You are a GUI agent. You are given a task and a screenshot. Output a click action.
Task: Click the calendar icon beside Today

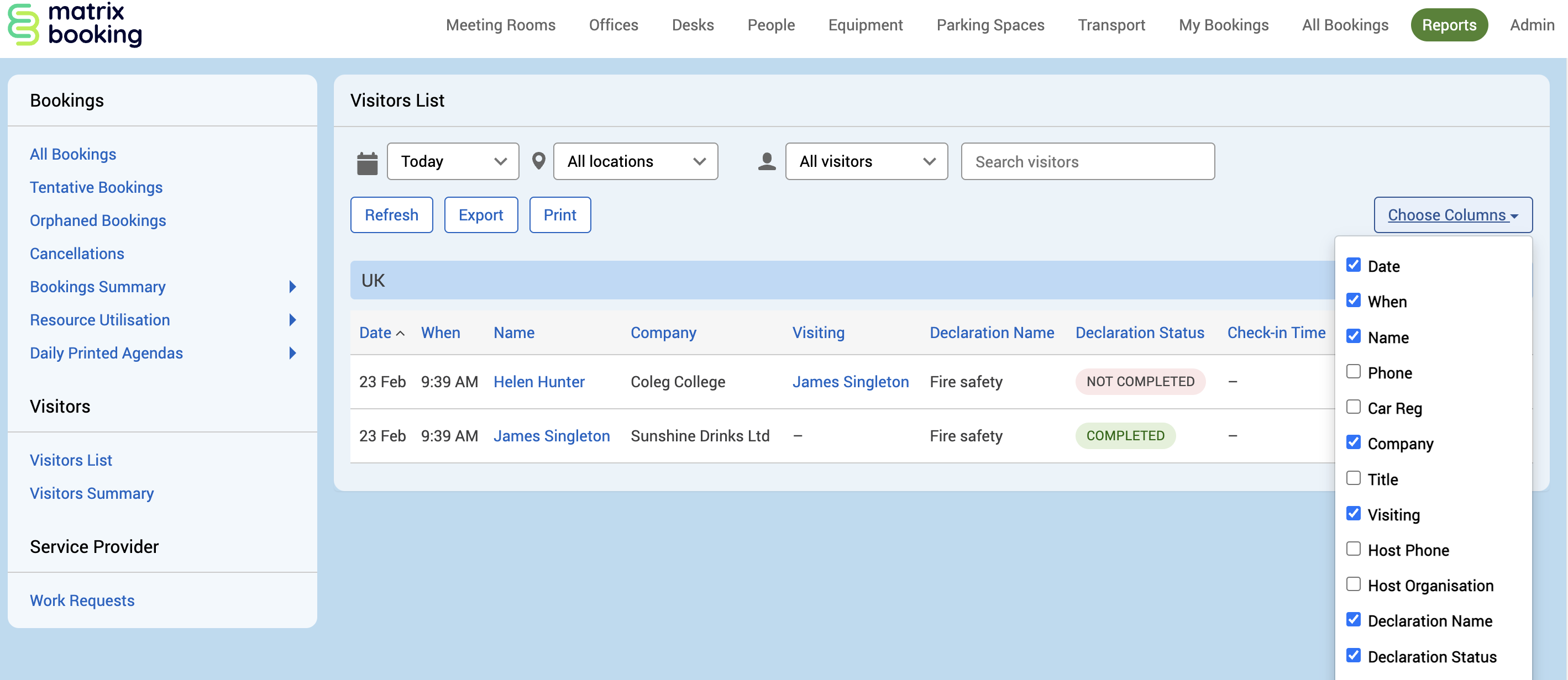(x=367, y=162)
